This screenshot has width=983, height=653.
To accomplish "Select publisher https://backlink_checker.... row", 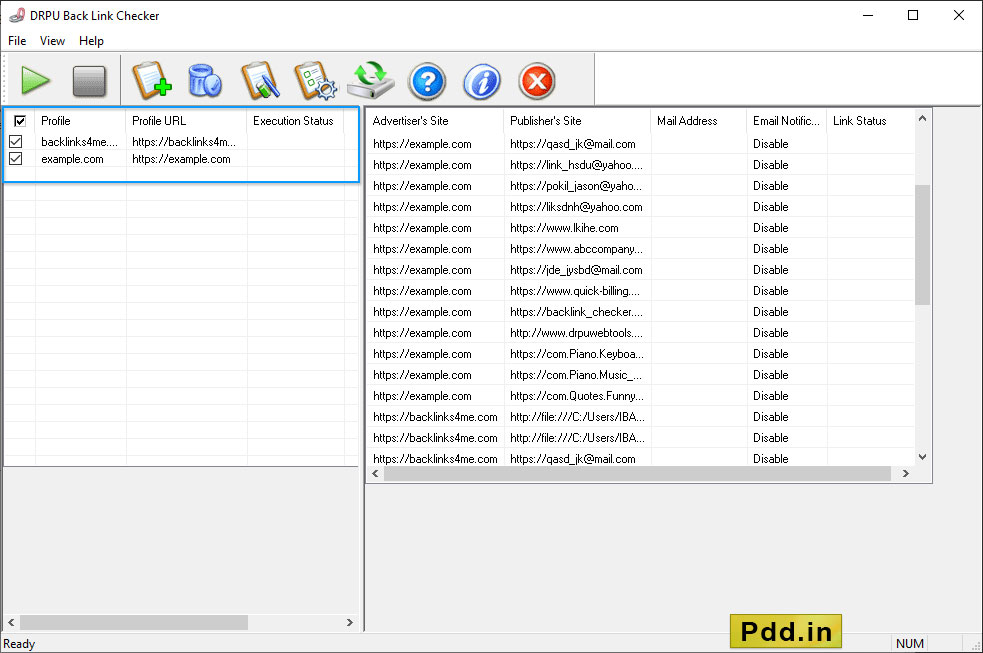I will 576,312.
